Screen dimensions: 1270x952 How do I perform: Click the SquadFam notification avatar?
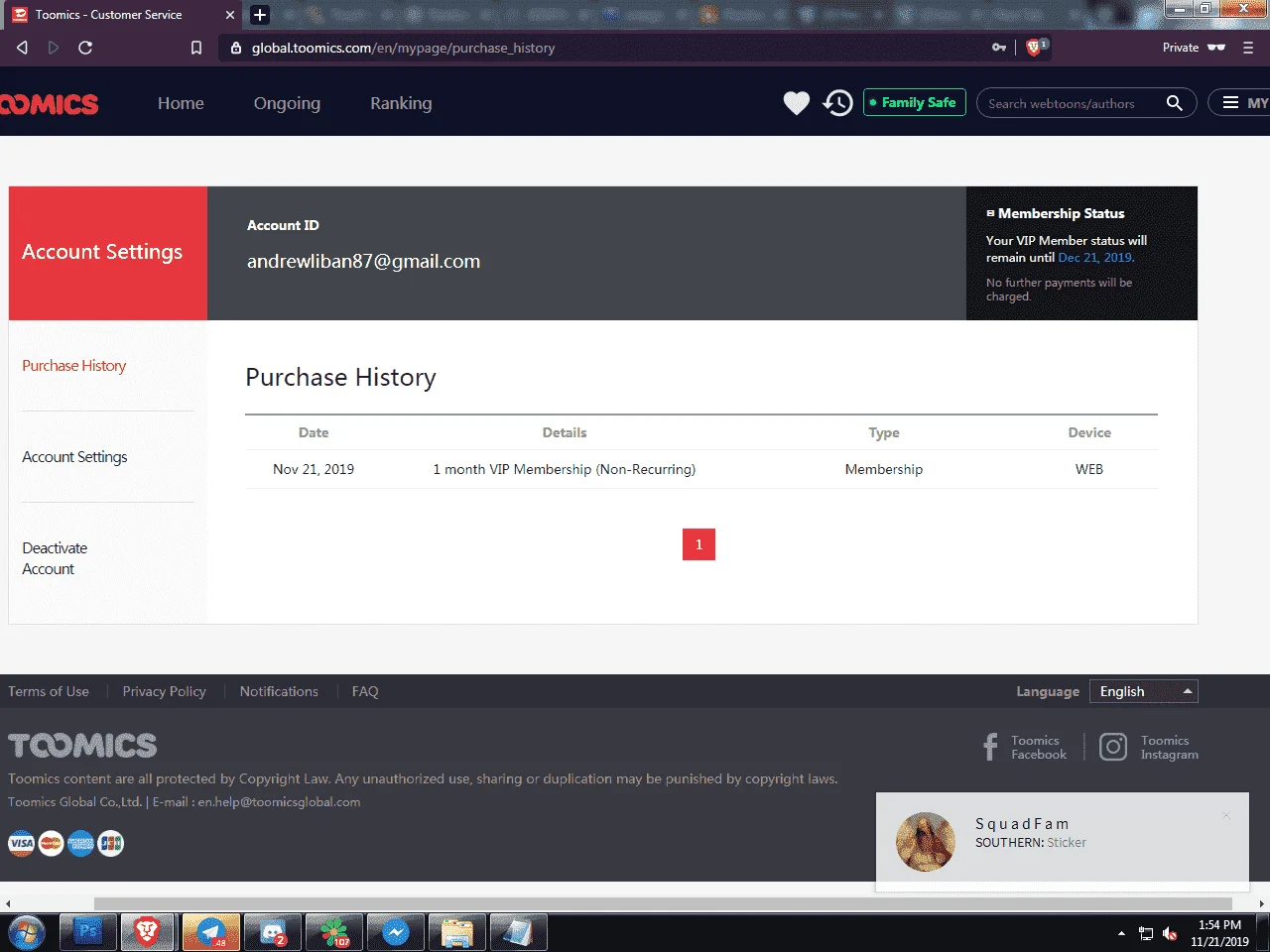926,842
